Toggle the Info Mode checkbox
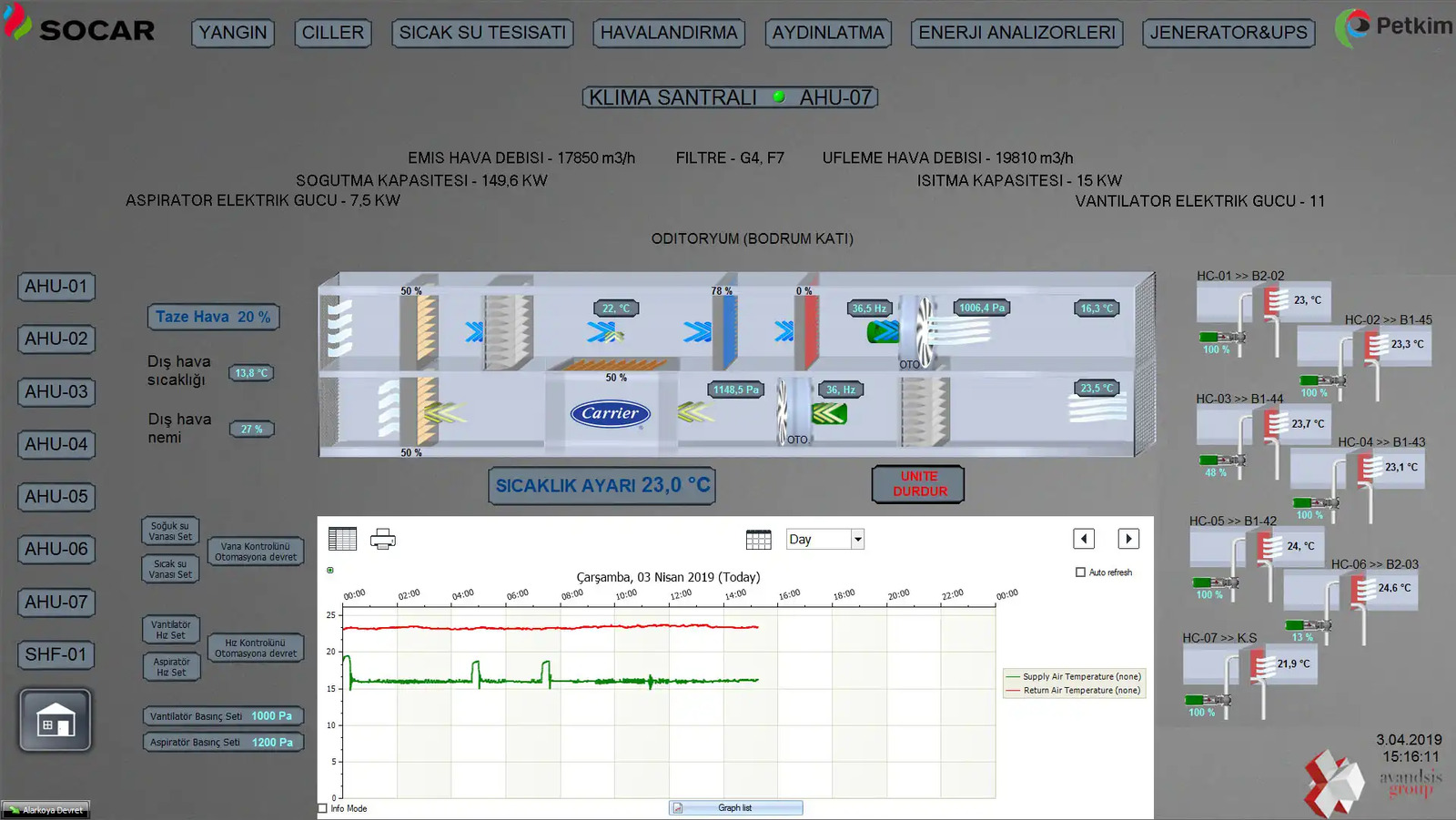The image size is (1456, 820). pyautogui.click(x=323, y=808)
